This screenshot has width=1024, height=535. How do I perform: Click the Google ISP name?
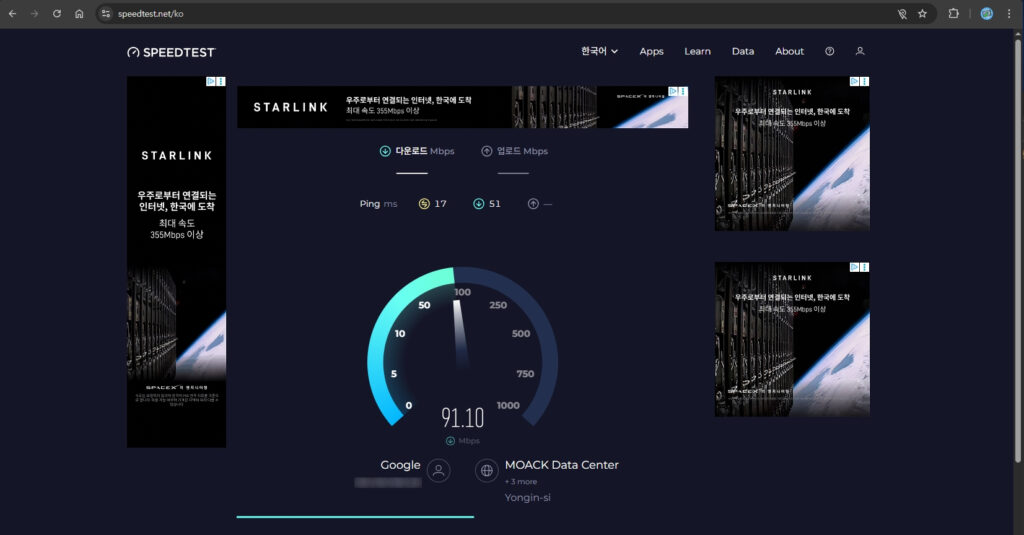point(400,464)
